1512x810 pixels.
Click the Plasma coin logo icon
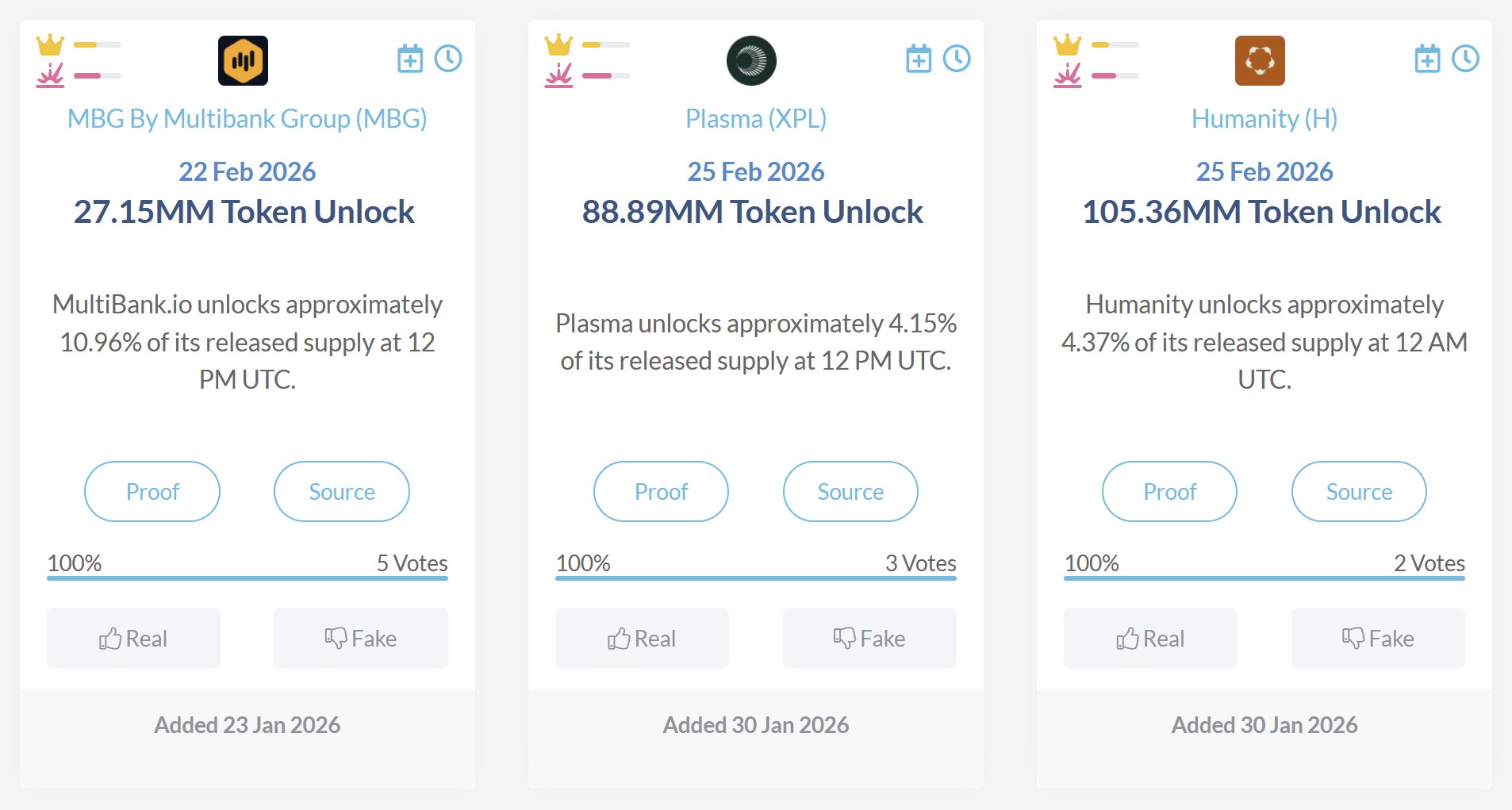(751, 60)
